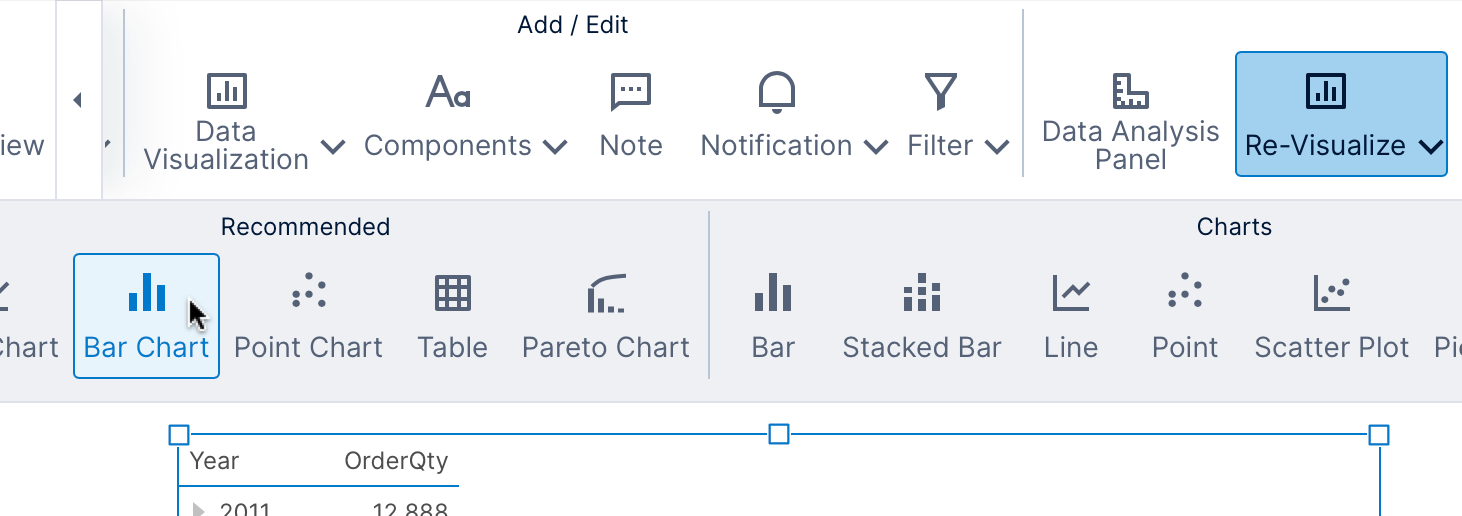Click the Re-Visualize button
The width and height of the screenshot is (1462, 516).
(x=1341, y=115)
